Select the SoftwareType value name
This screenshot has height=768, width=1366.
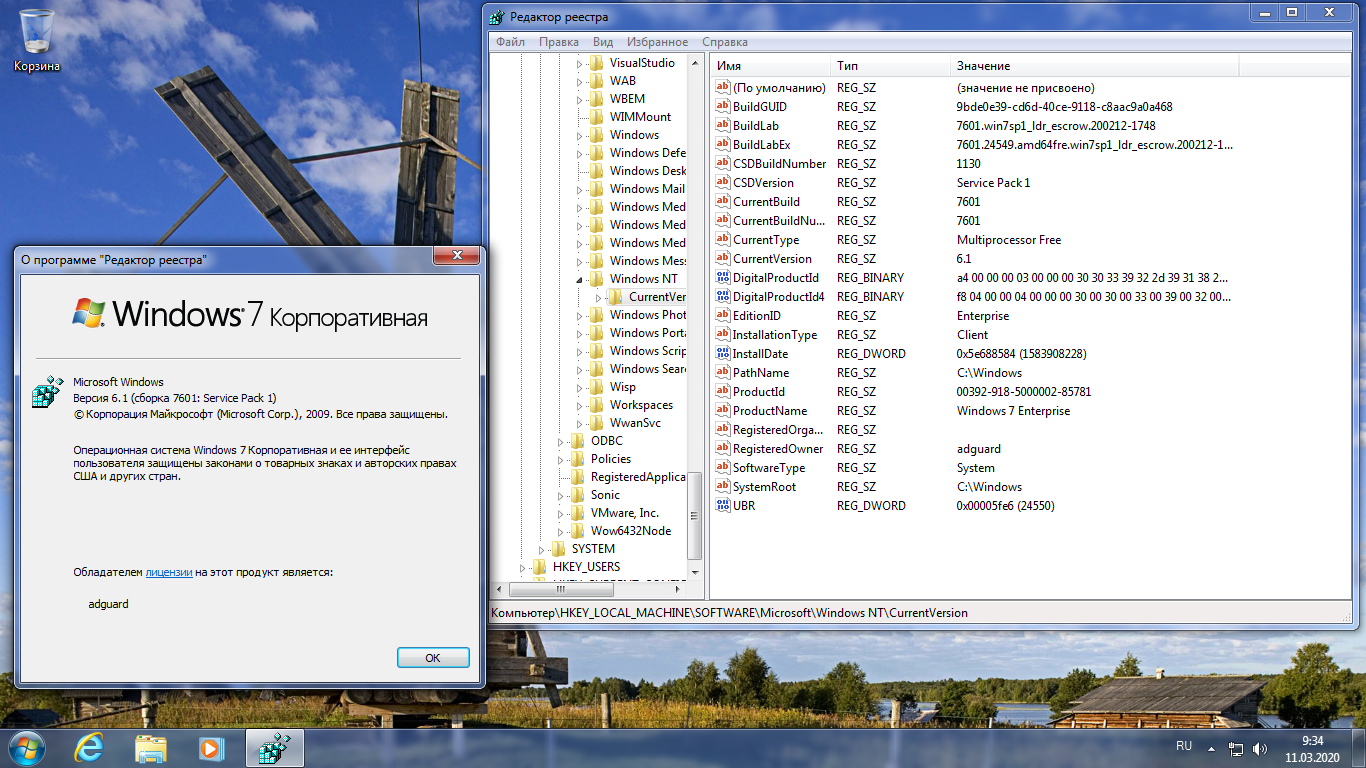(x=769, y=468)
